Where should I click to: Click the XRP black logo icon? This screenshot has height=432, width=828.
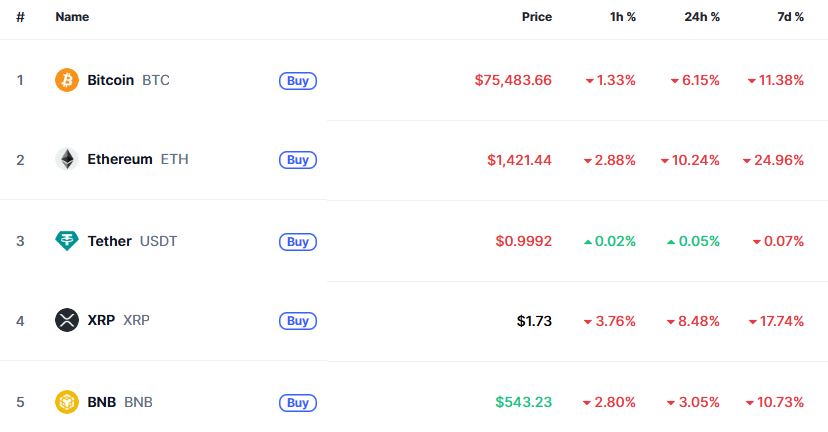tap(67, 320)
